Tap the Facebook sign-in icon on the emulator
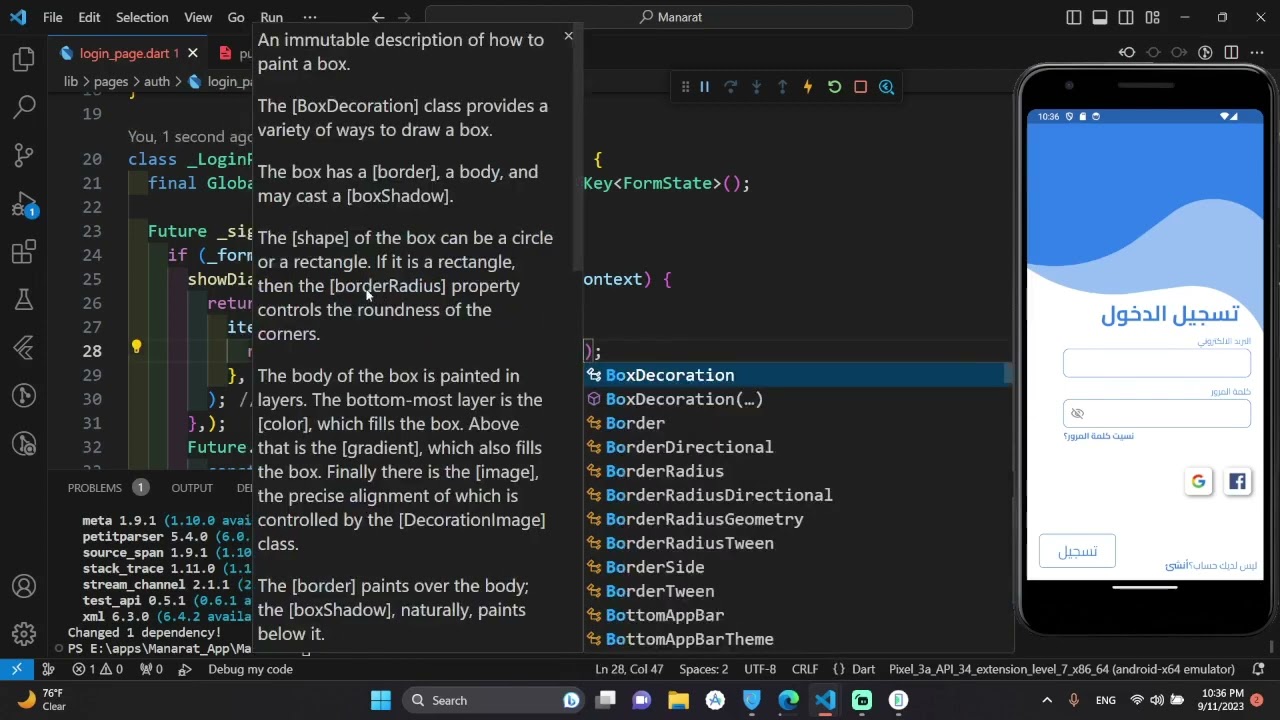 click(x=1237, y=482)
